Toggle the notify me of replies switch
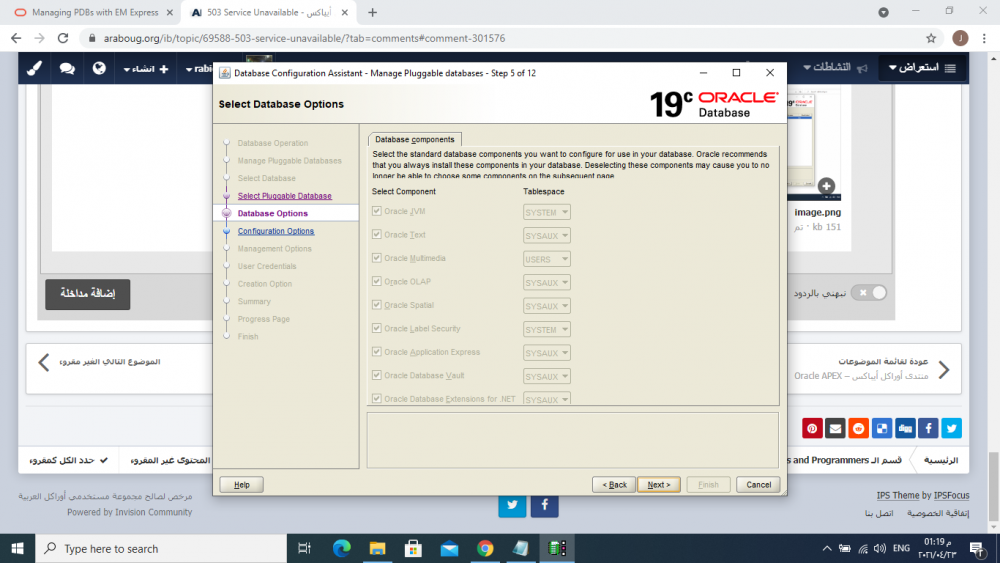Image resolution: width=1000 pixels, height=563 pixels. [870, 292]
